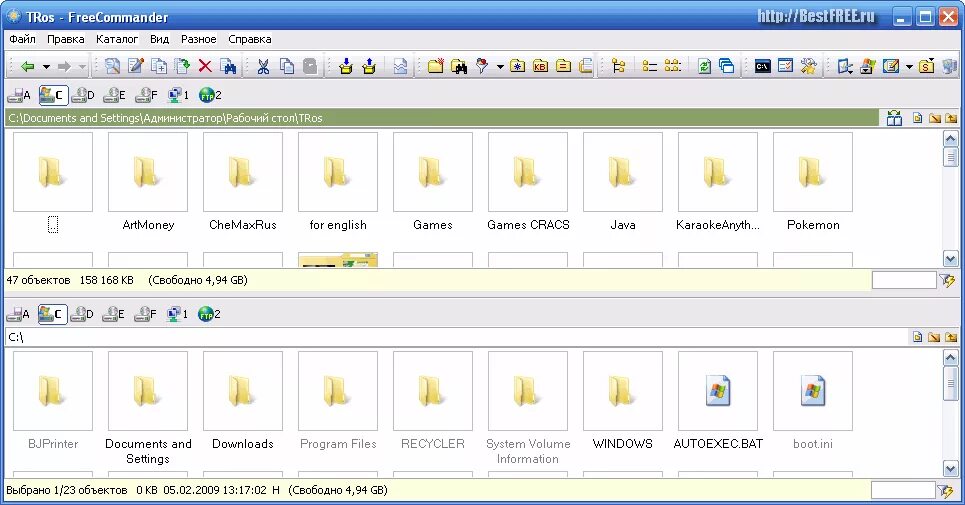Image resolution: width=965 pixels, height=505 pixels.
Task: Select drive D in the top panel
Action: point(83,95)
